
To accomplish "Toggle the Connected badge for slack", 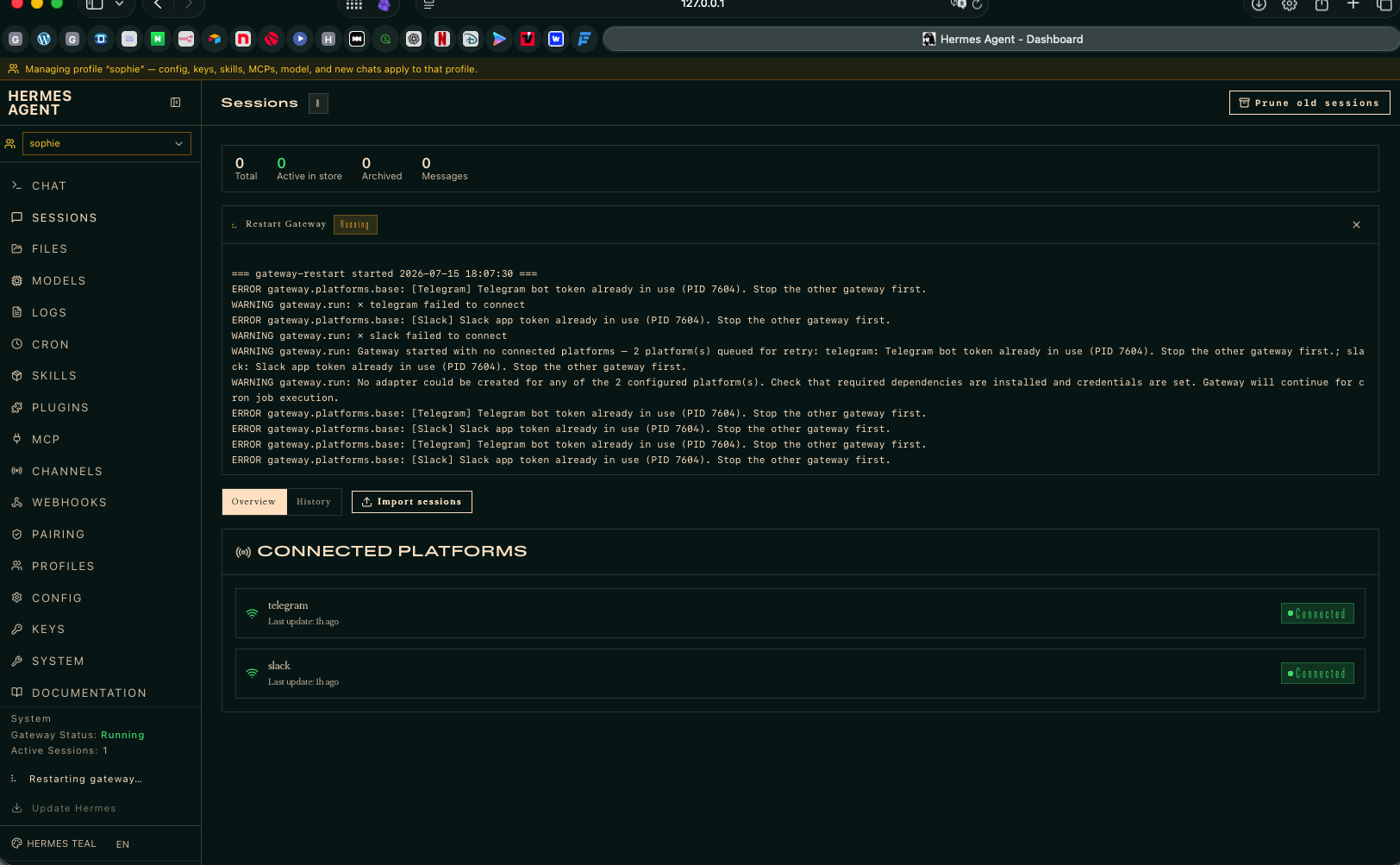I will (1317, 674).
